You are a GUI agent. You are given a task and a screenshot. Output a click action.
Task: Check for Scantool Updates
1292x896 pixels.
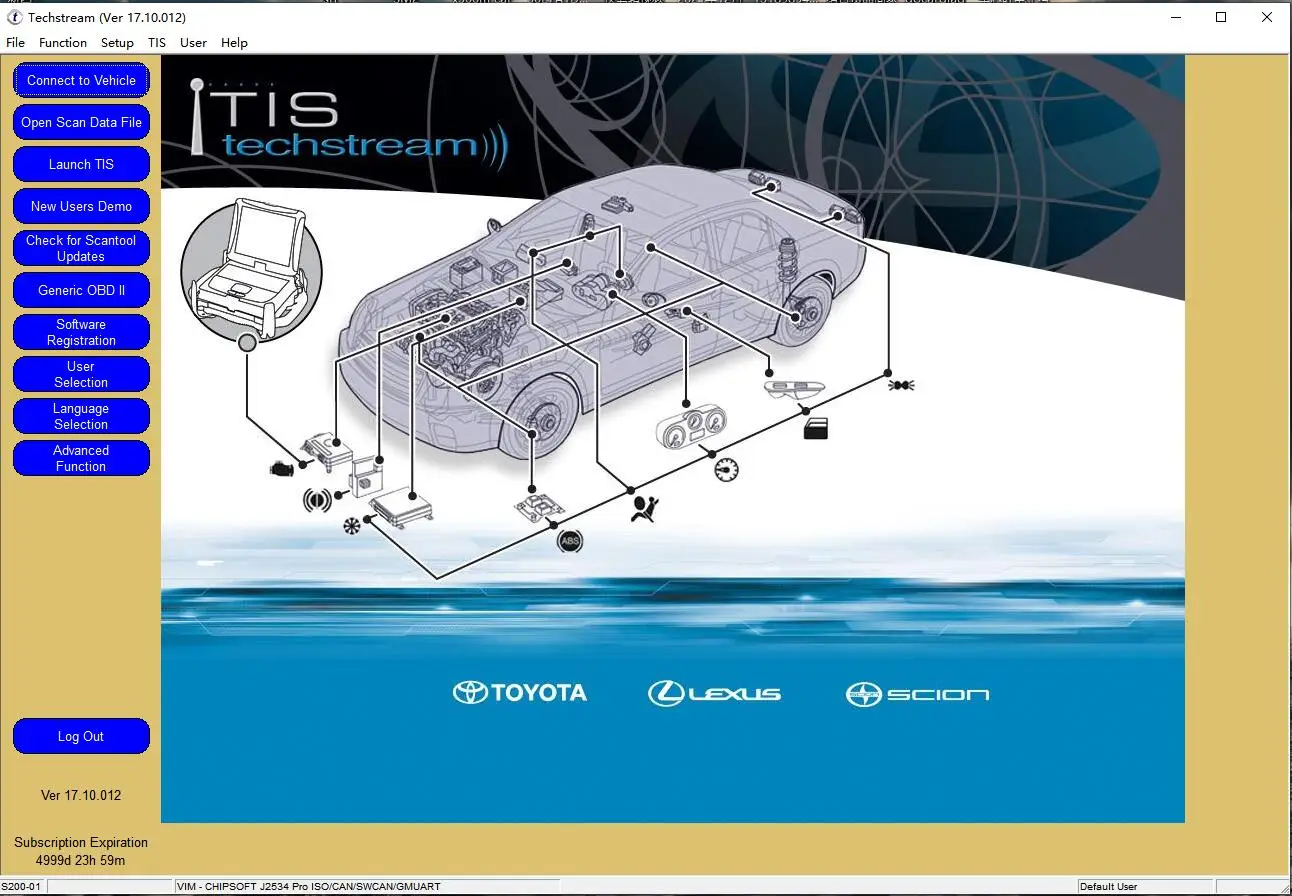81,248
